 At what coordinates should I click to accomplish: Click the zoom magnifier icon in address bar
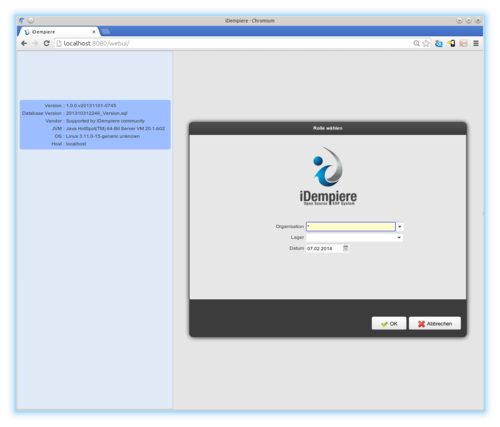coord(416,43)
